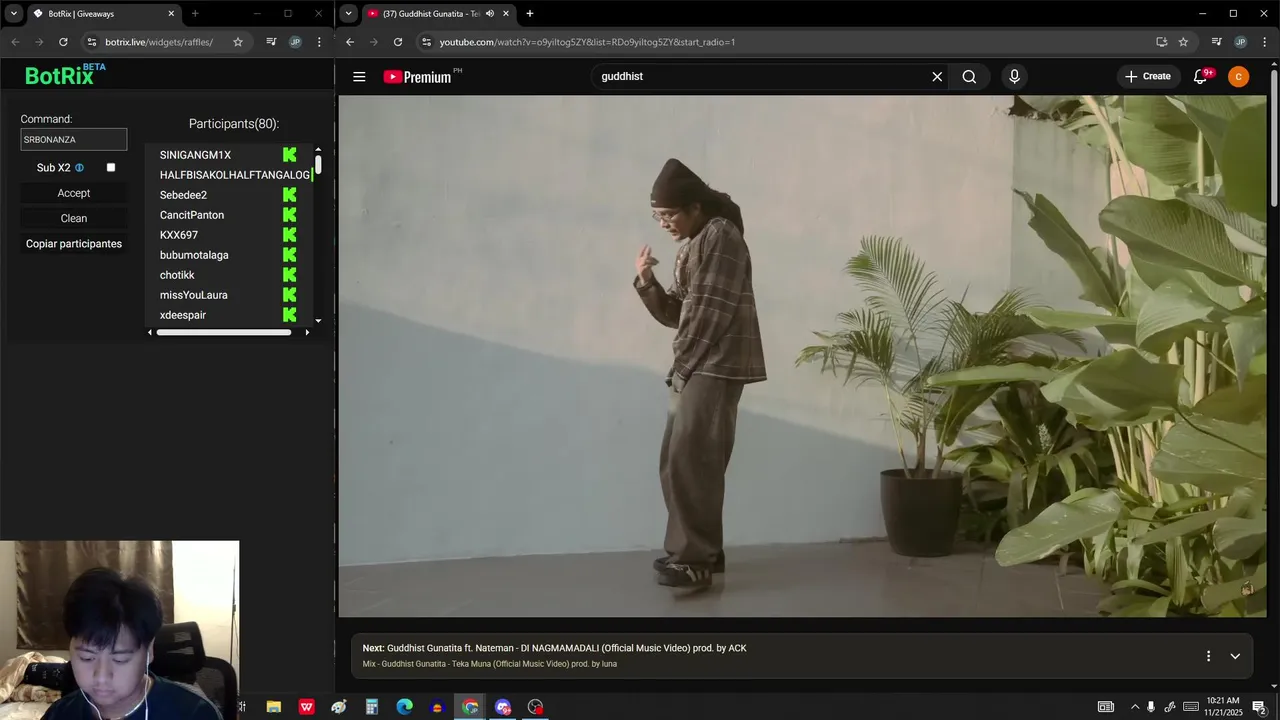Click the Accept button in BotRix

click(74, 193)
